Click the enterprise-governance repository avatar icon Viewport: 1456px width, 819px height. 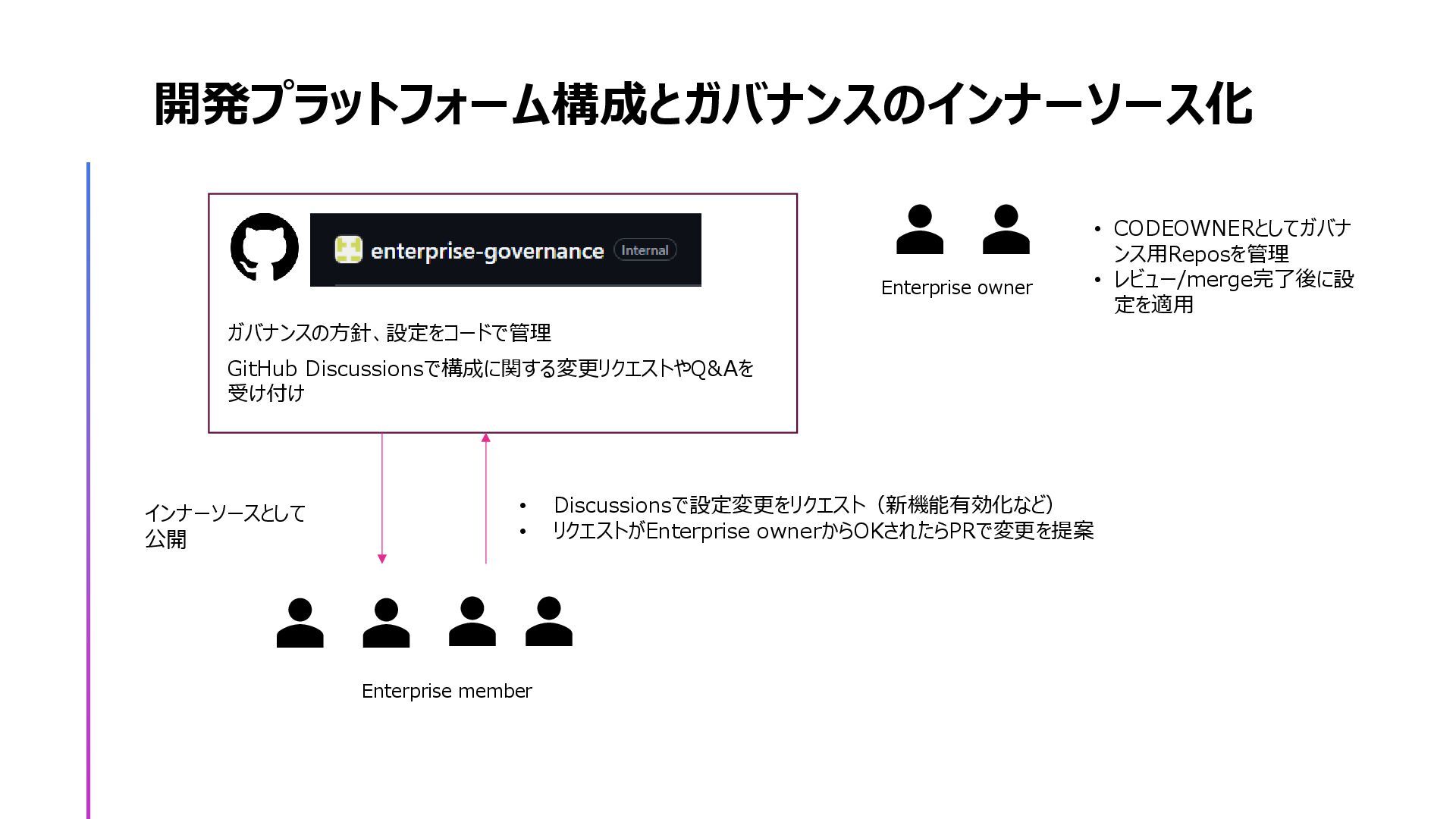tap(349, 250)
